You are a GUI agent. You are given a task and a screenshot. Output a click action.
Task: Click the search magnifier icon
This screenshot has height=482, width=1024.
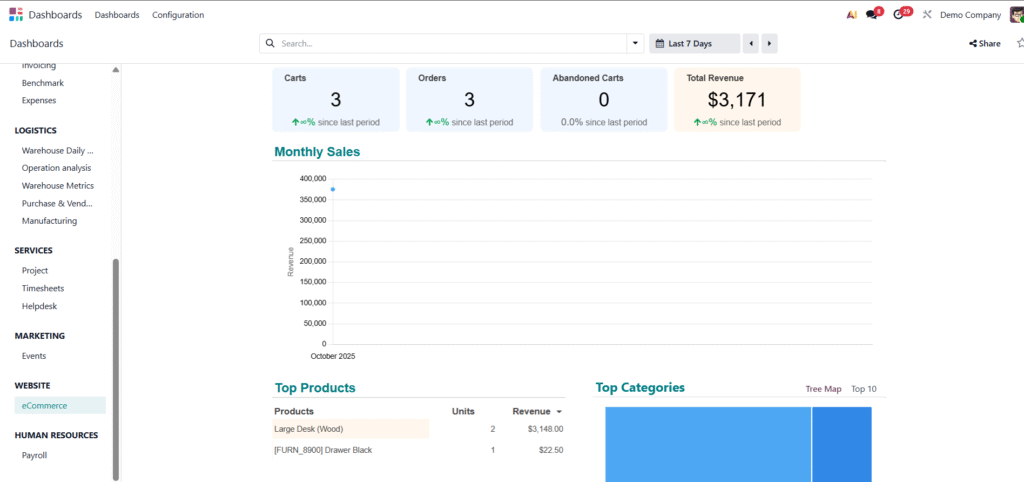(x=271, y=44)
